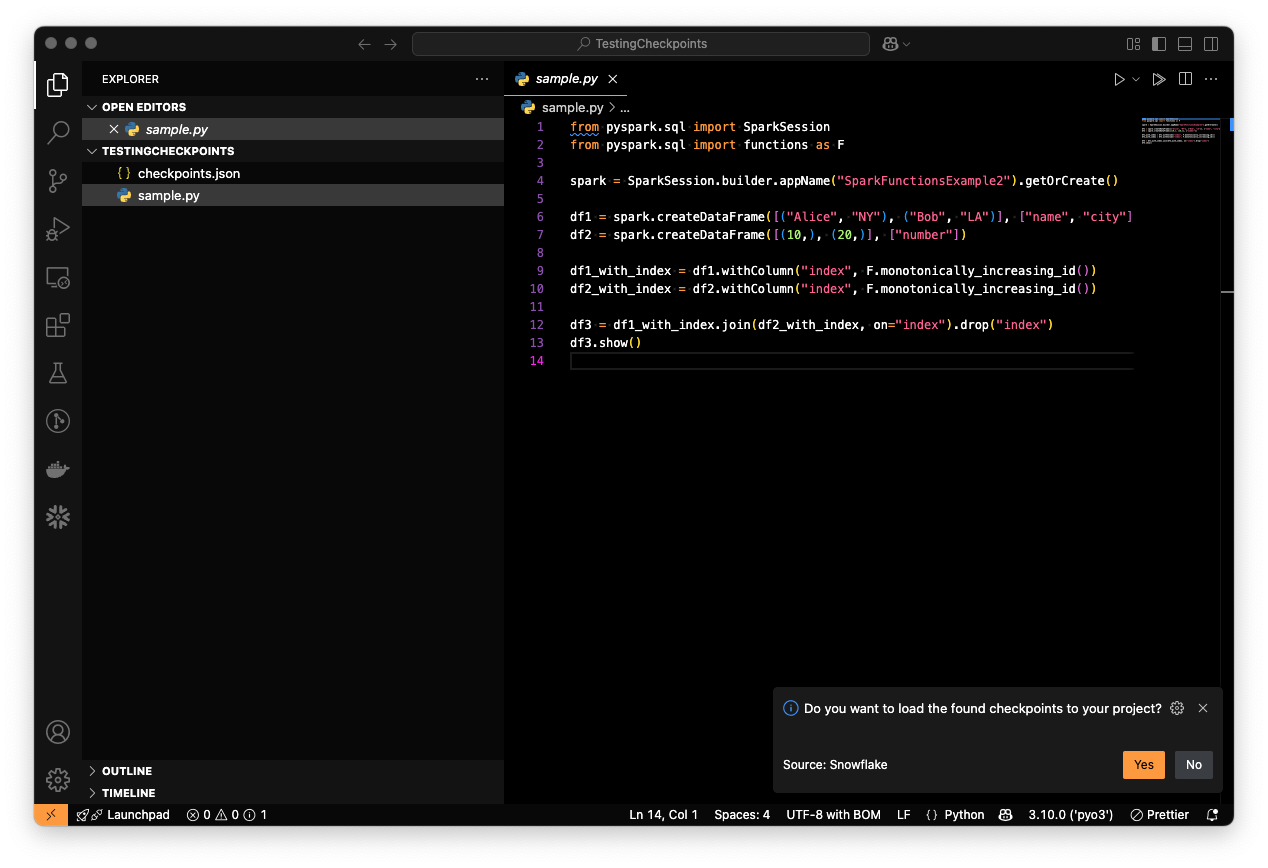The width and height of the screenshot is (1268, 868).
Task: Open the Extensions view
Action: [x=57, y=325]
